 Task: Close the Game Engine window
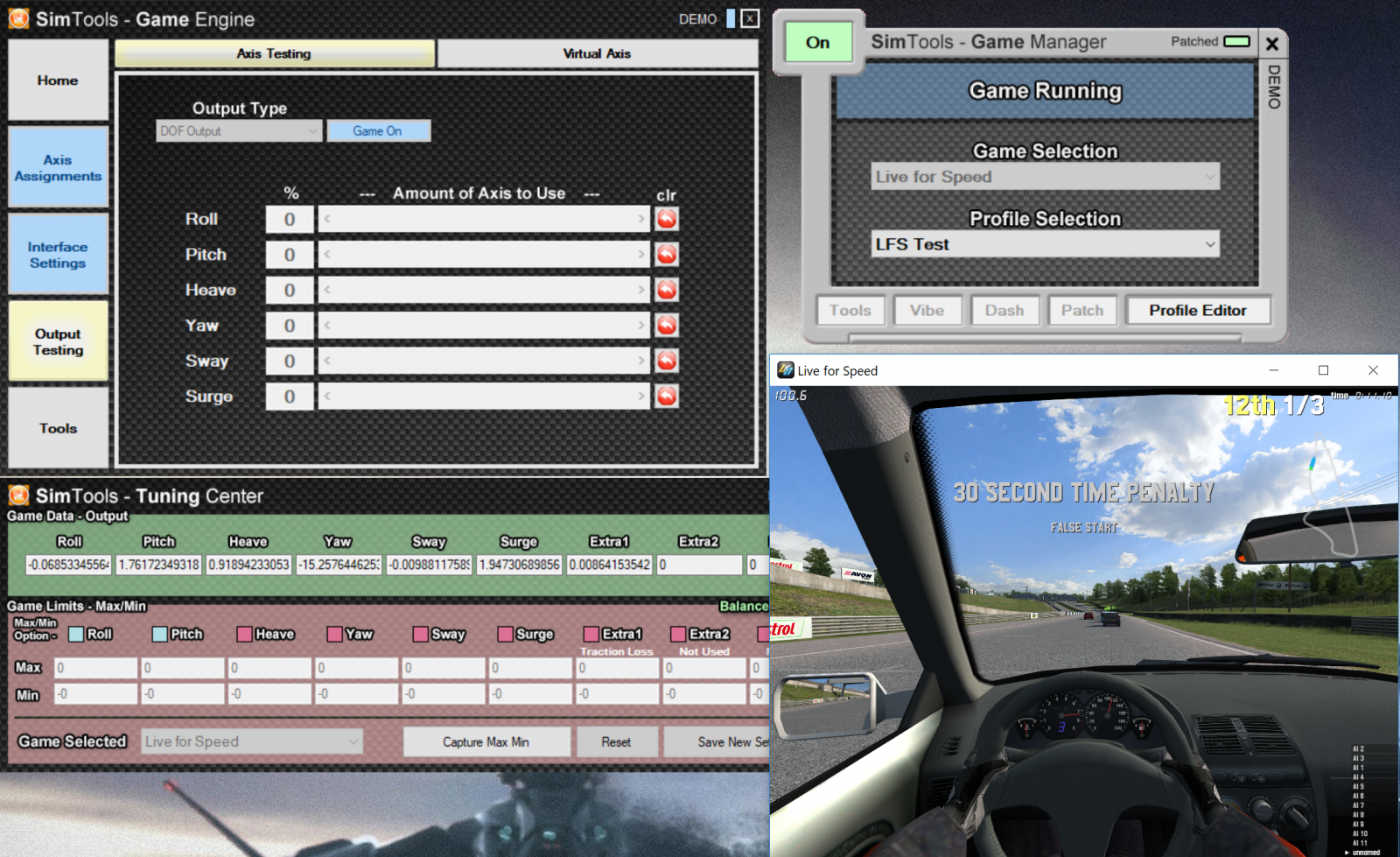[750, 18]
